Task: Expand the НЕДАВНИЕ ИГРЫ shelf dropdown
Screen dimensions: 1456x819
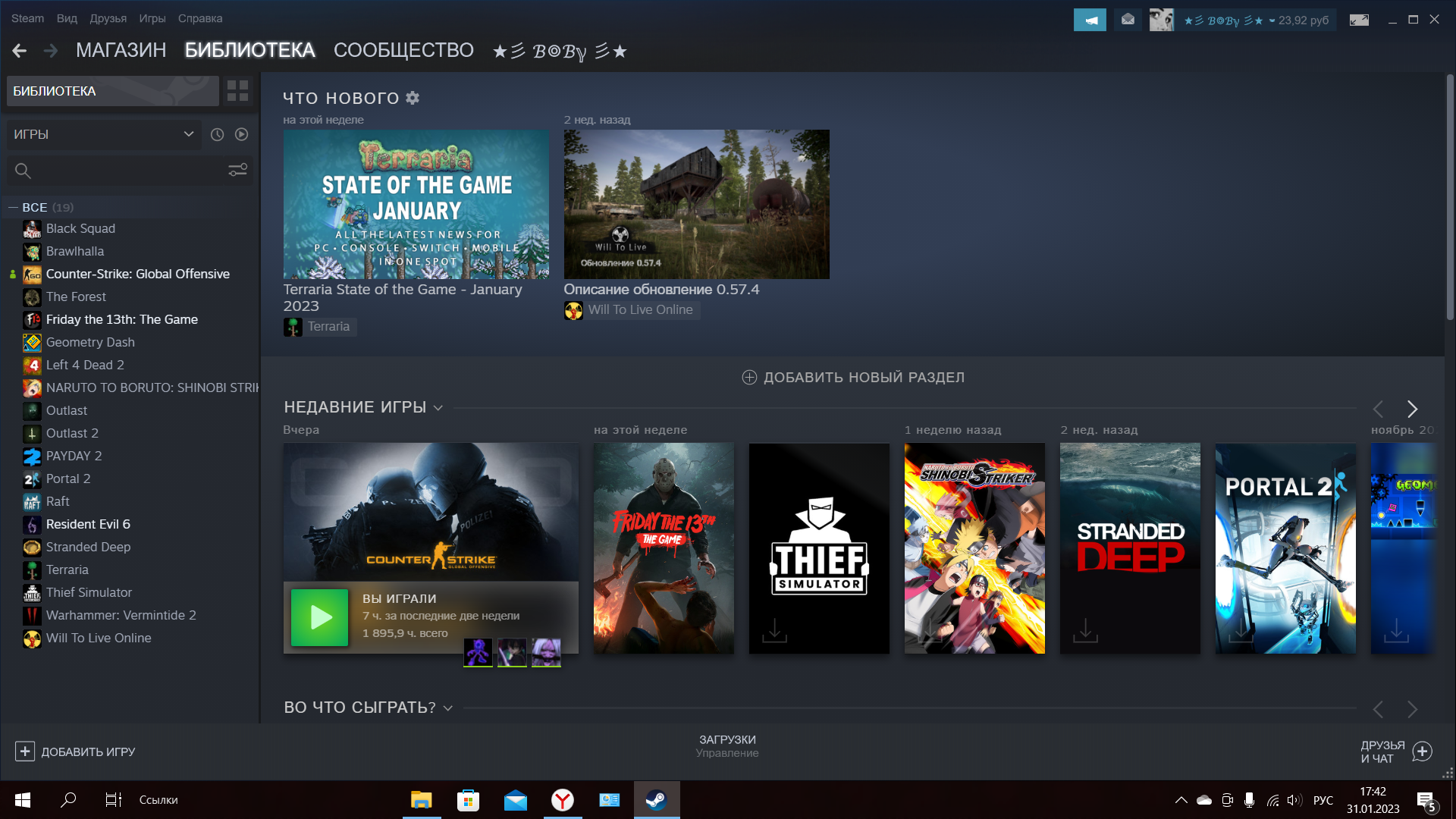Action: coord(438,408)
